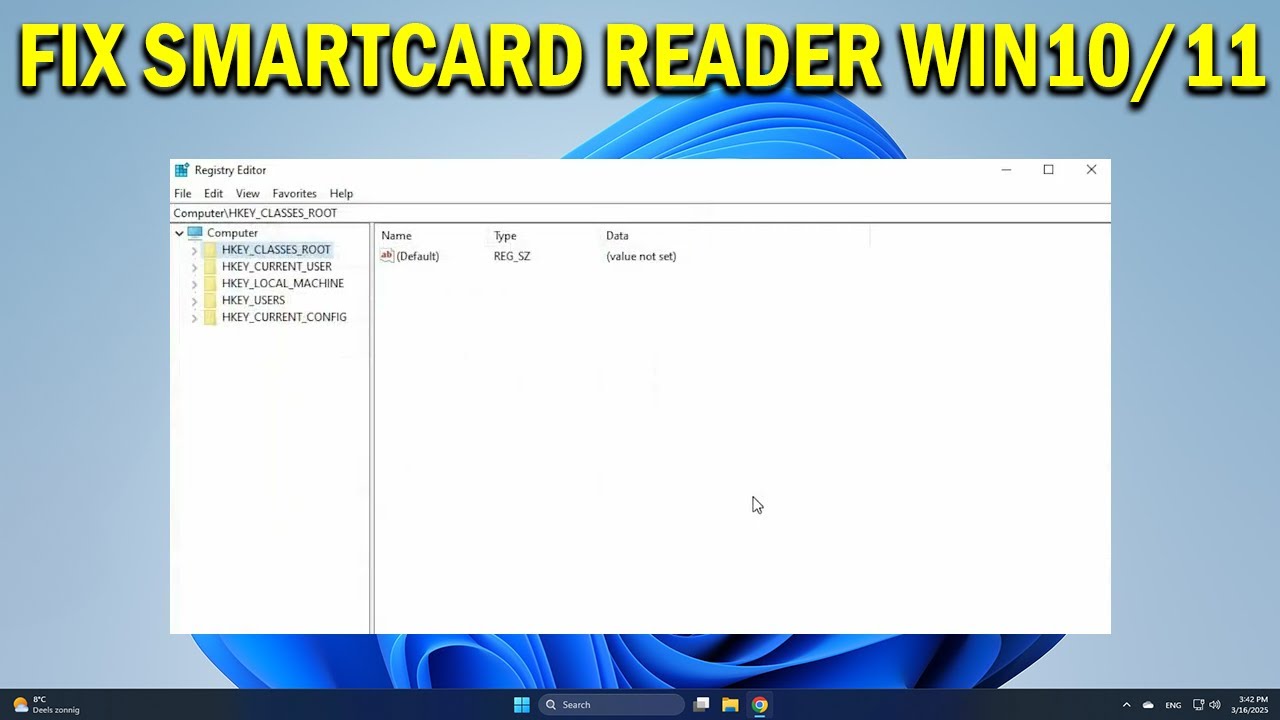Expand the HKEY_CURRENT_USER key
1280x720 pixels.
[x=194, y=267]
